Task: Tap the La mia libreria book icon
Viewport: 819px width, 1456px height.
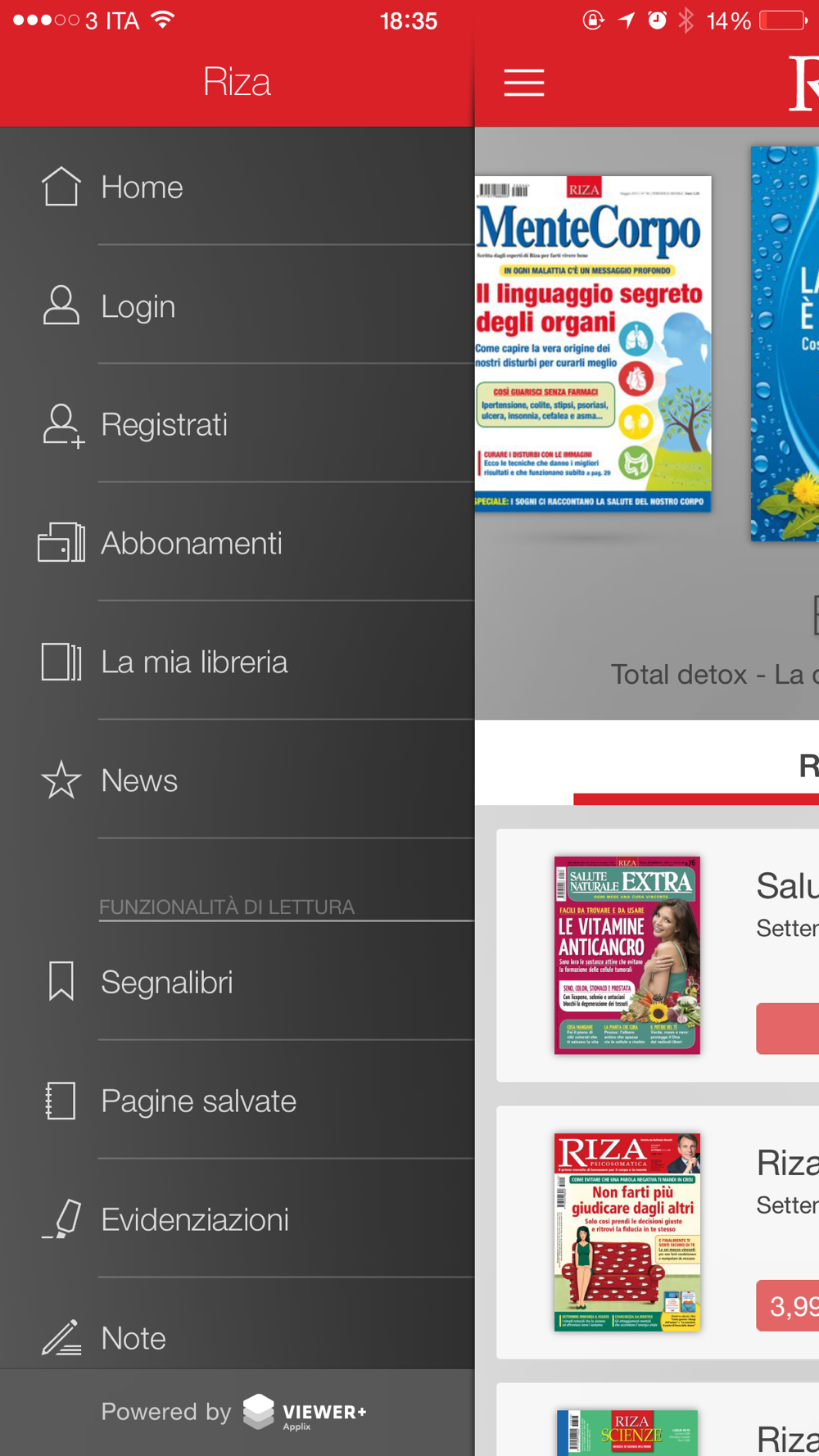Action: click(x=61, y=662)
